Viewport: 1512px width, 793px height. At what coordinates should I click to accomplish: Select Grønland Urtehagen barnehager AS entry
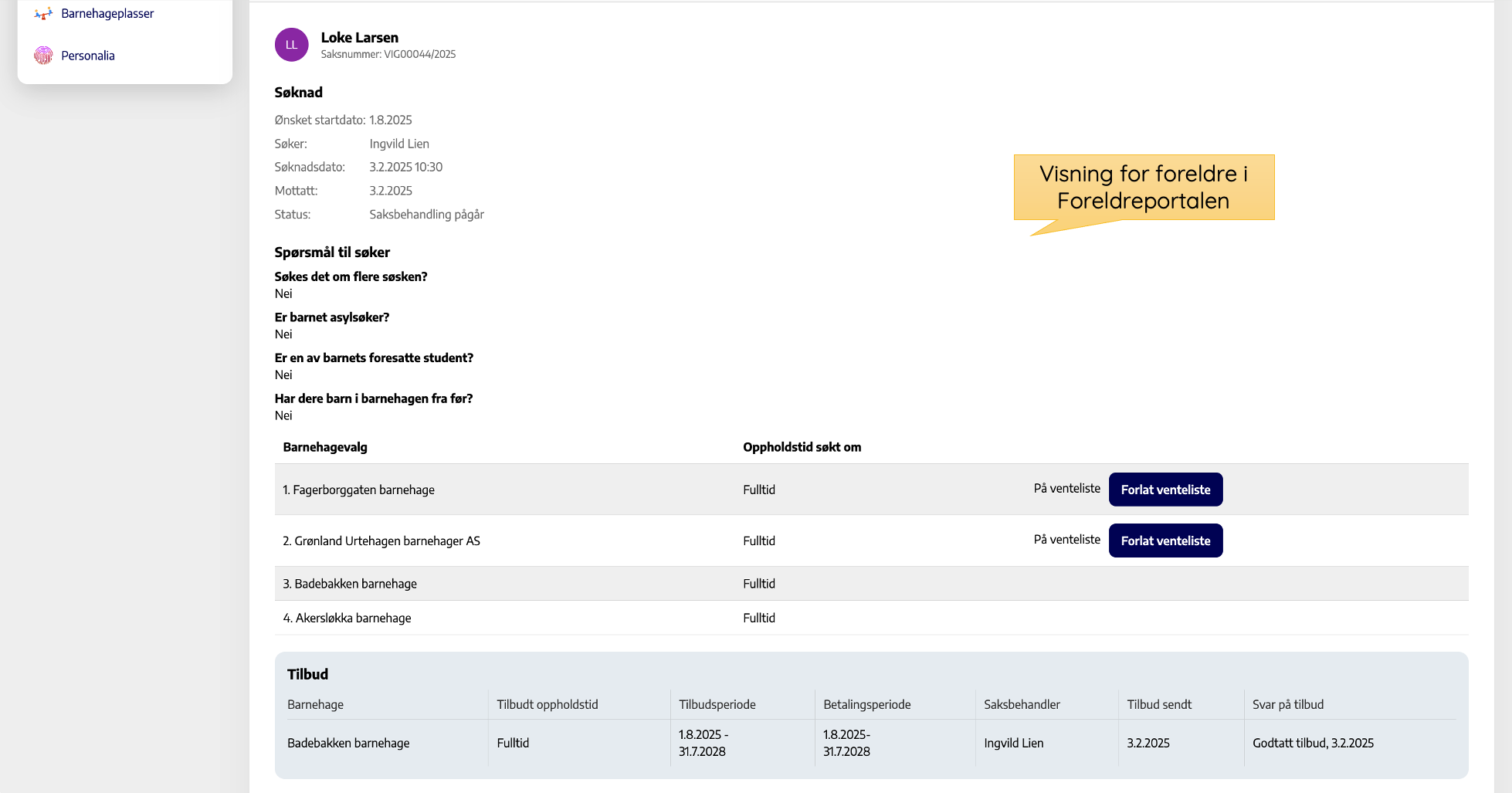point(381,541)
